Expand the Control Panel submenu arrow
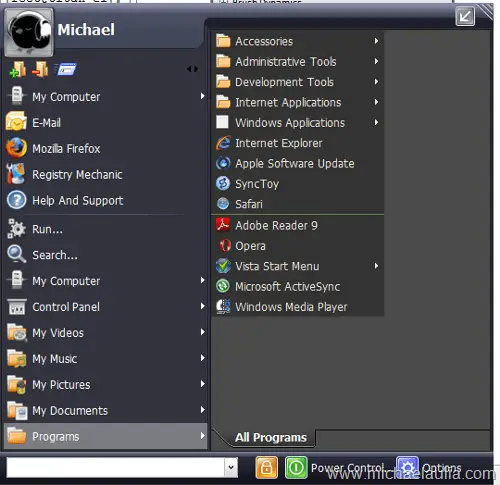This screenshot has height=485, width=500. pyautogui.click(x=202, y=306)
